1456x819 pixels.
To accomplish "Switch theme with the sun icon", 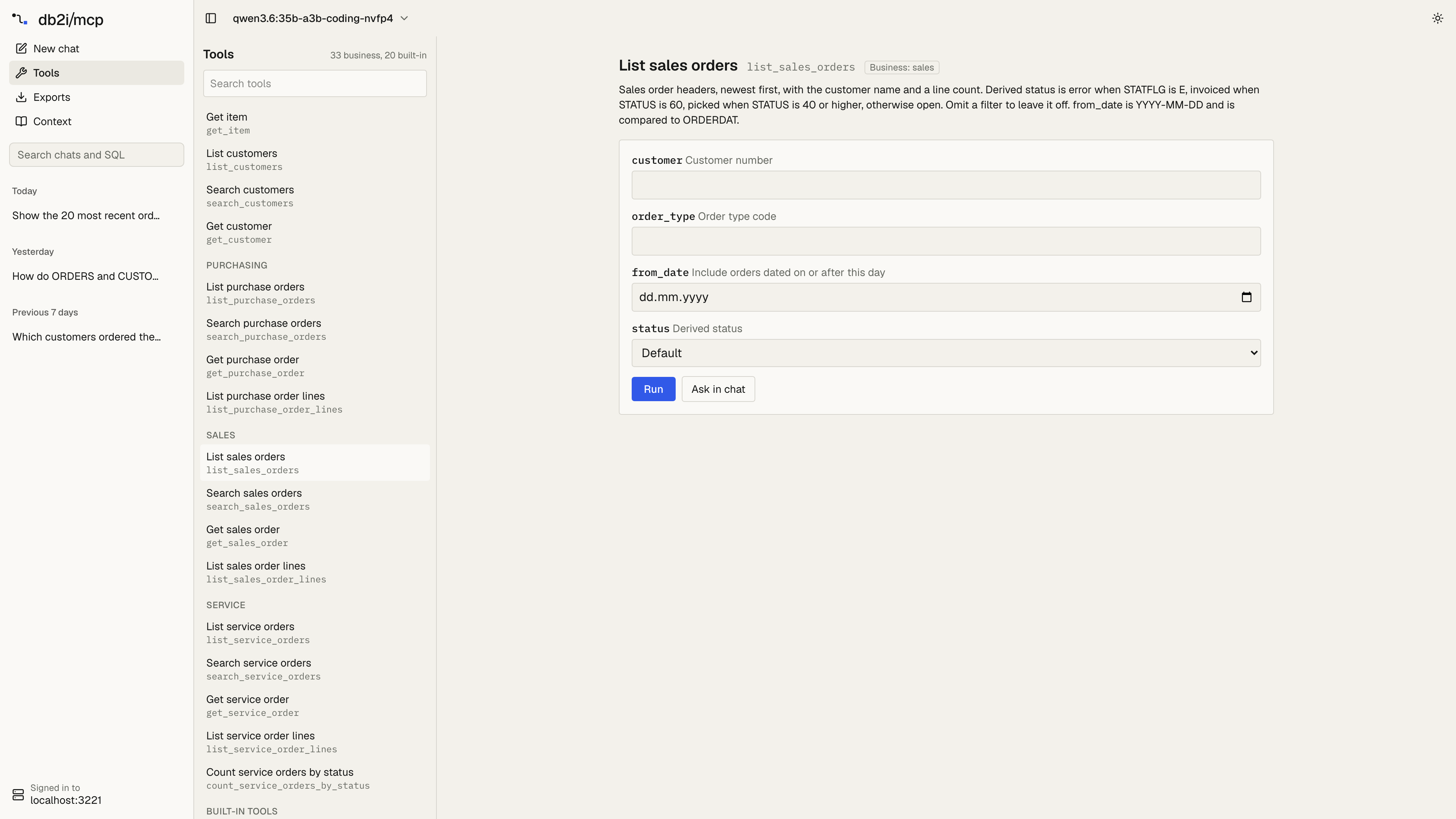I will (x=1437, y=19).
